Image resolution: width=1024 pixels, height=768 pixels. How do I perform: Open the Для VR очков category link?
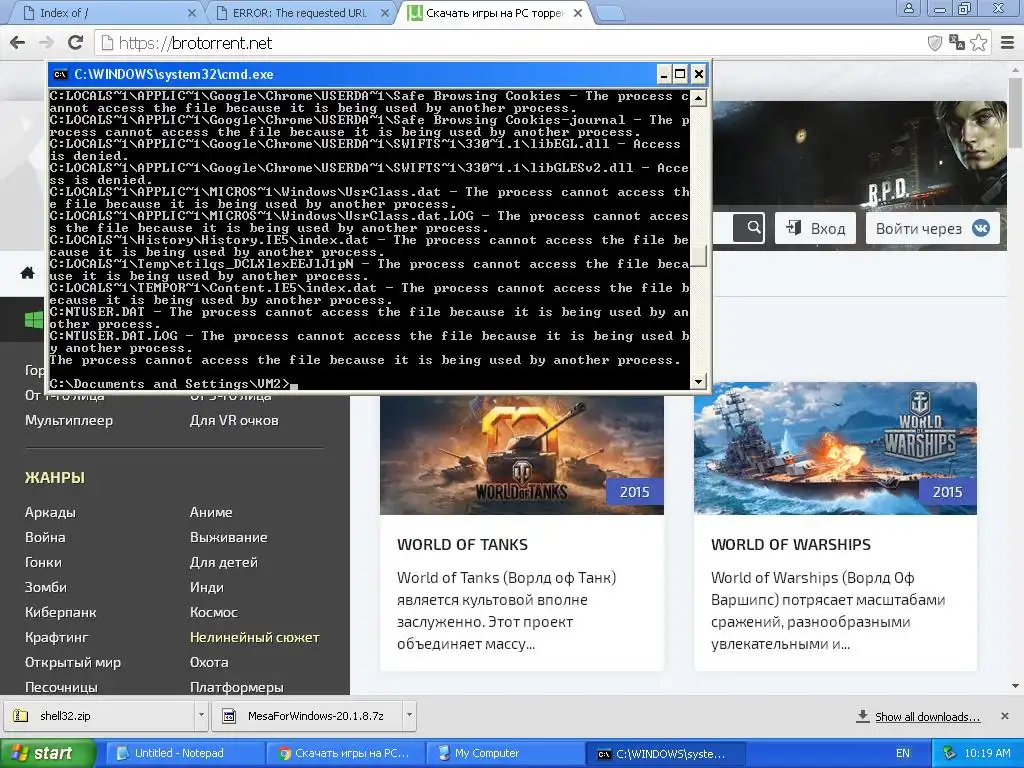pyautogui.click(x=234, y=420)
